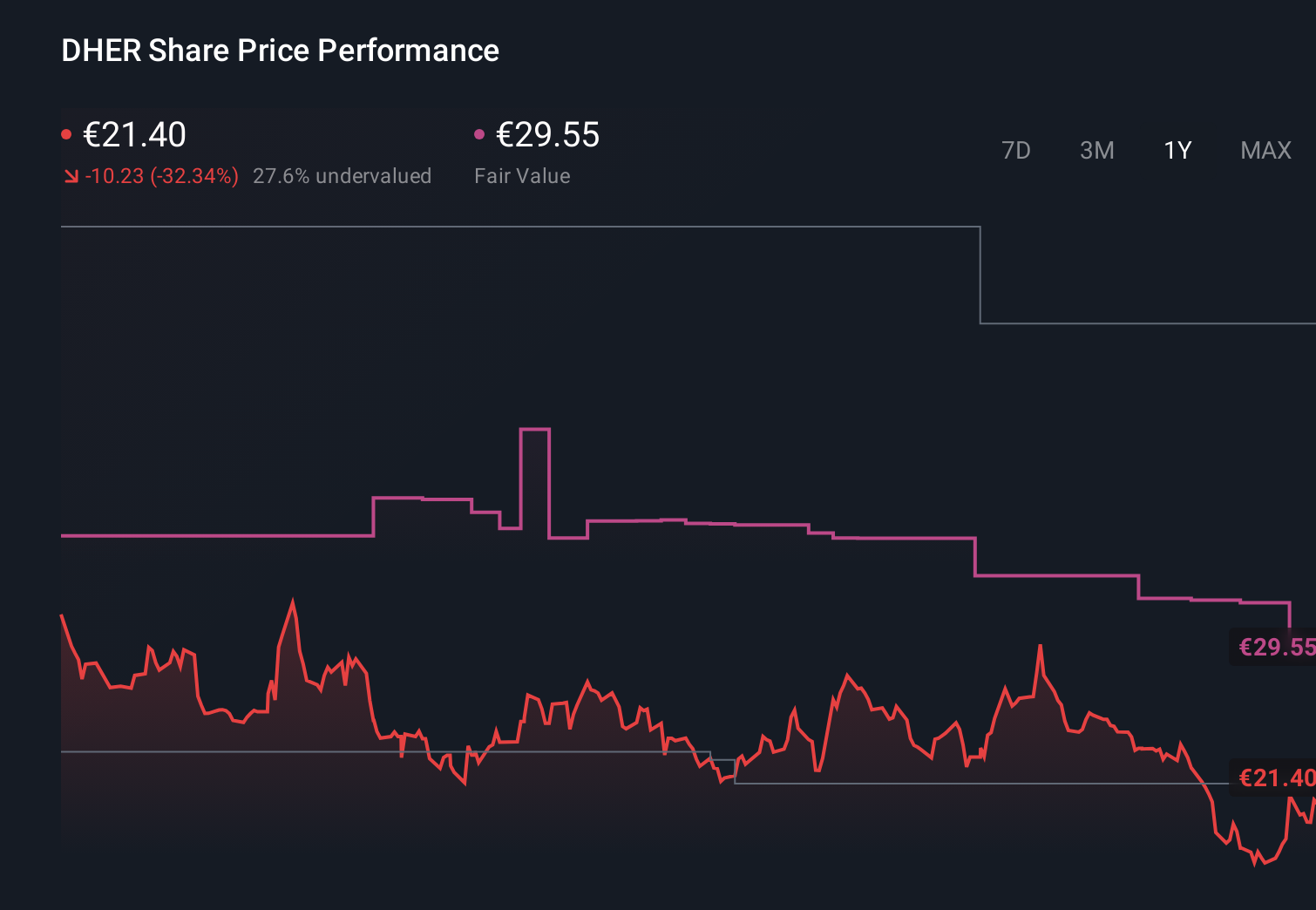Screen dimensions: 1316x910
Task: Select the 7D time range tab
Action: coord(1017,150)
